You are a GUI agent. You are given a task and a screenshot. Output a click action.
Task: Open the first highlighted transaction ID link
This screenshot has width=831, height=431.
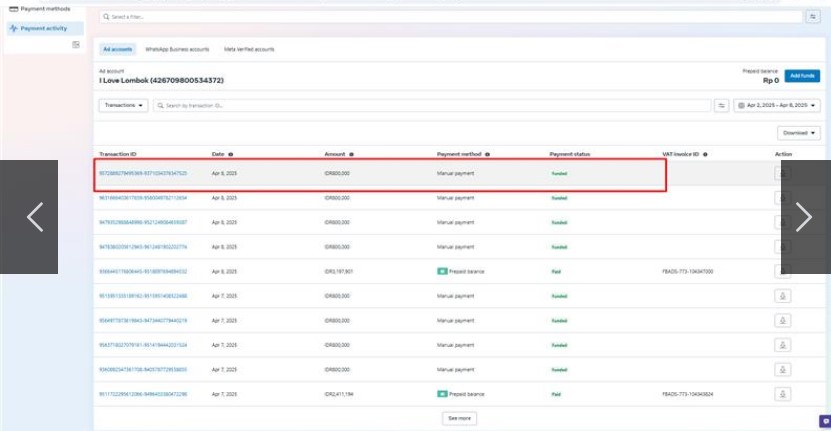pyautogui.click(x=143, y=173)
